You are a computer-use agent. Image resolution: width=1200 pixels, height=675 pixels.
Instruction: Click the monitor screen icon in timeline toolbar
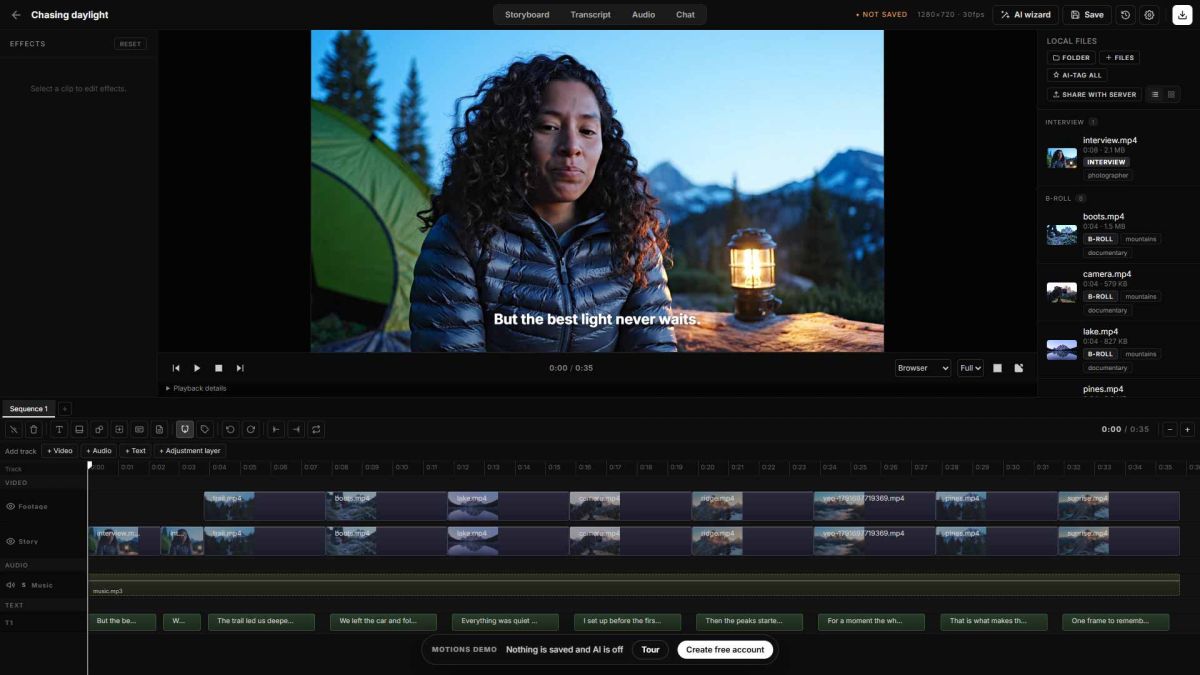[x=79, y=429]
